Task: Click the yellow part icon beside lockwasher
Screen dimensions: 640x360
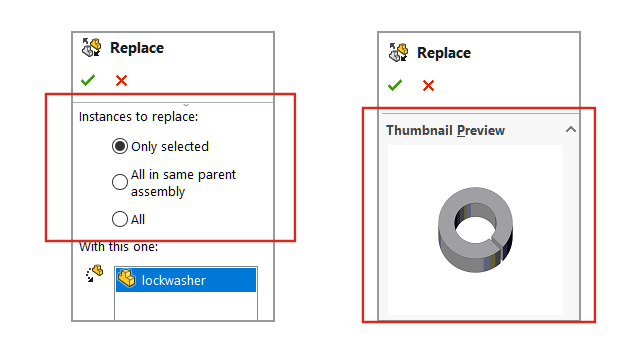Action: click(127, 279)
